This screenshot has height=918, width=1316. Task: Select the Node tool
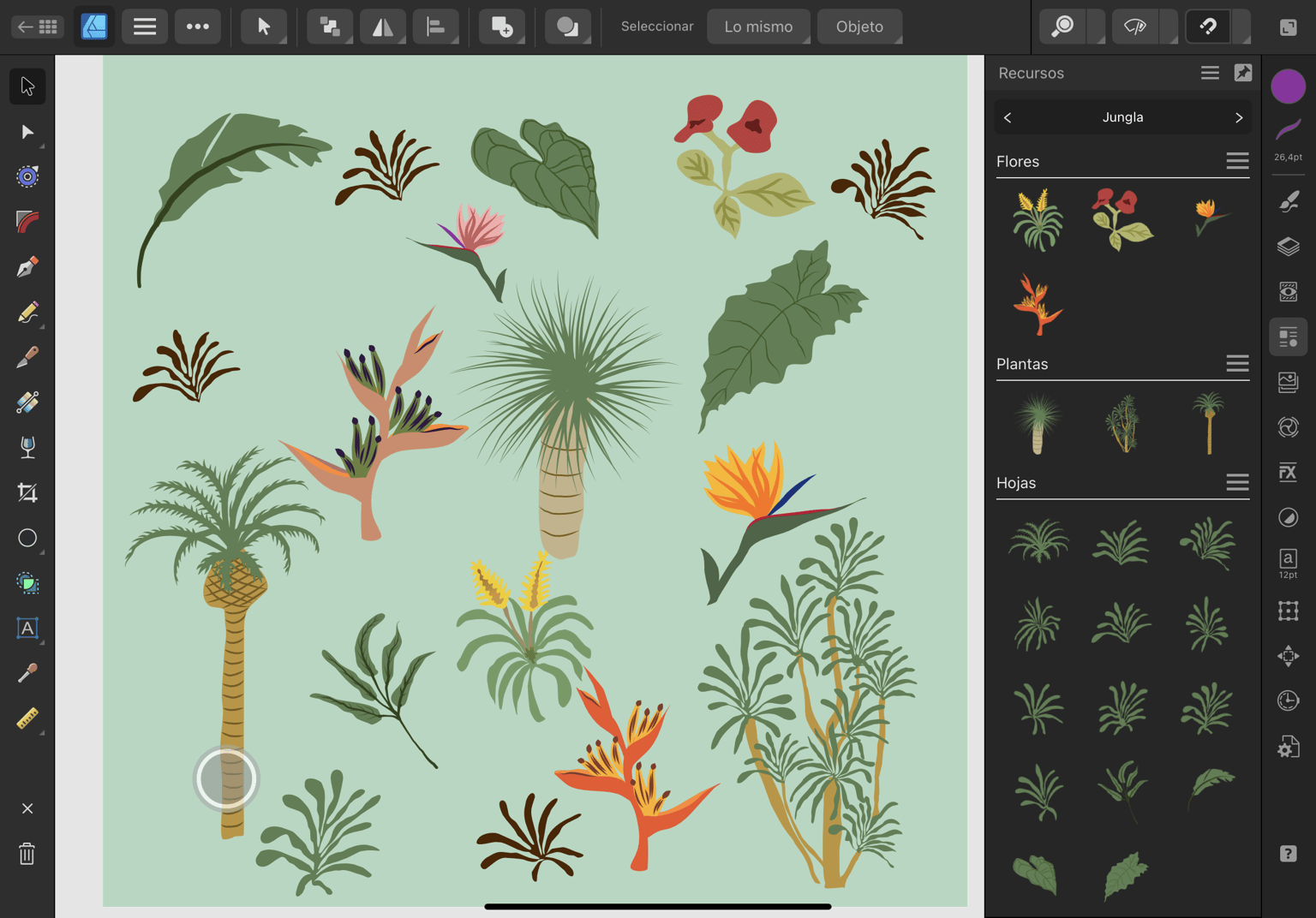click(27, 132)
